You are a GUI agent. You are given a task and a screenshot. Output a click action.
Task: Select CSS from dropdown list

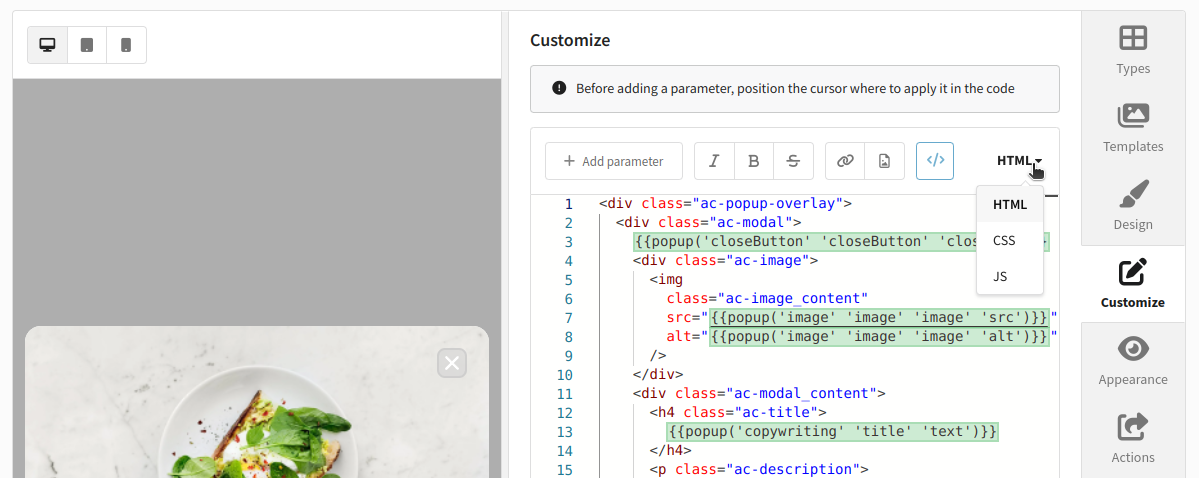[x=1009, y=240]
